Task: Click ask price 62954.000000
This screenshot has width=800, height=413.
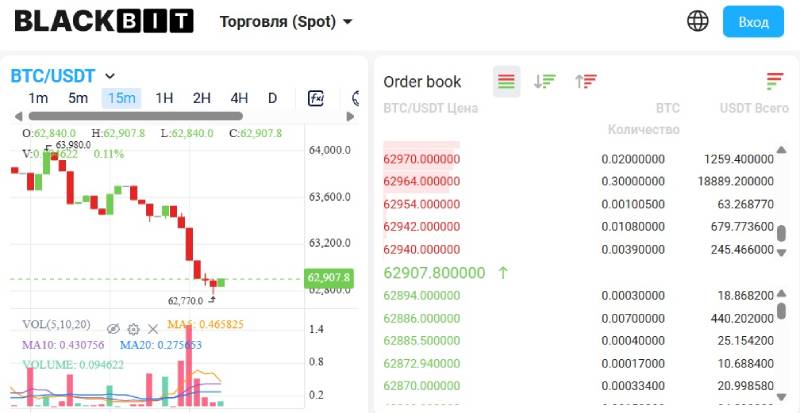Action: click(421, 204)
